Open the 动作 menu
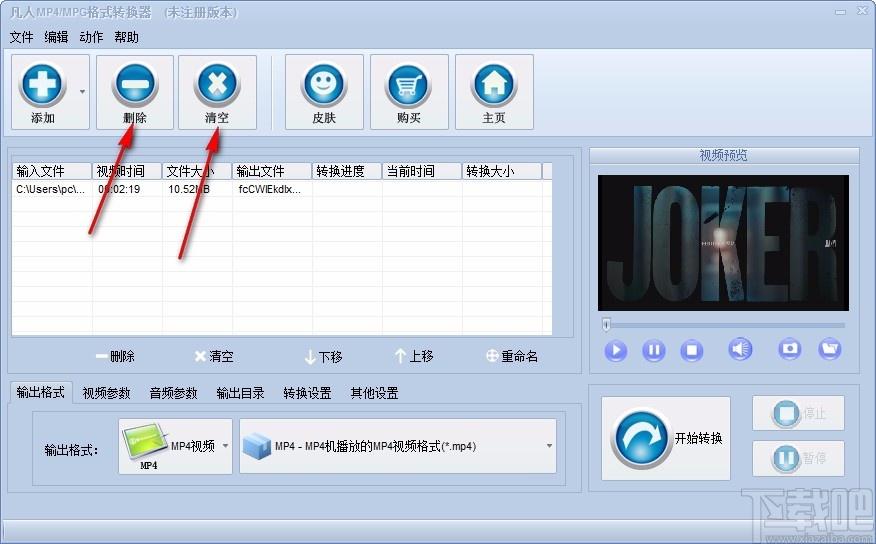This screenshot has width=876, height=544. point(91,37)
